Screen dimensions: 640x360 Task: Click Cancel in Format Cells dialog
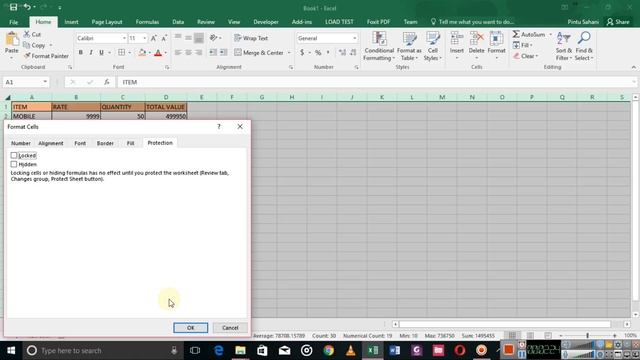coord(230,328)
